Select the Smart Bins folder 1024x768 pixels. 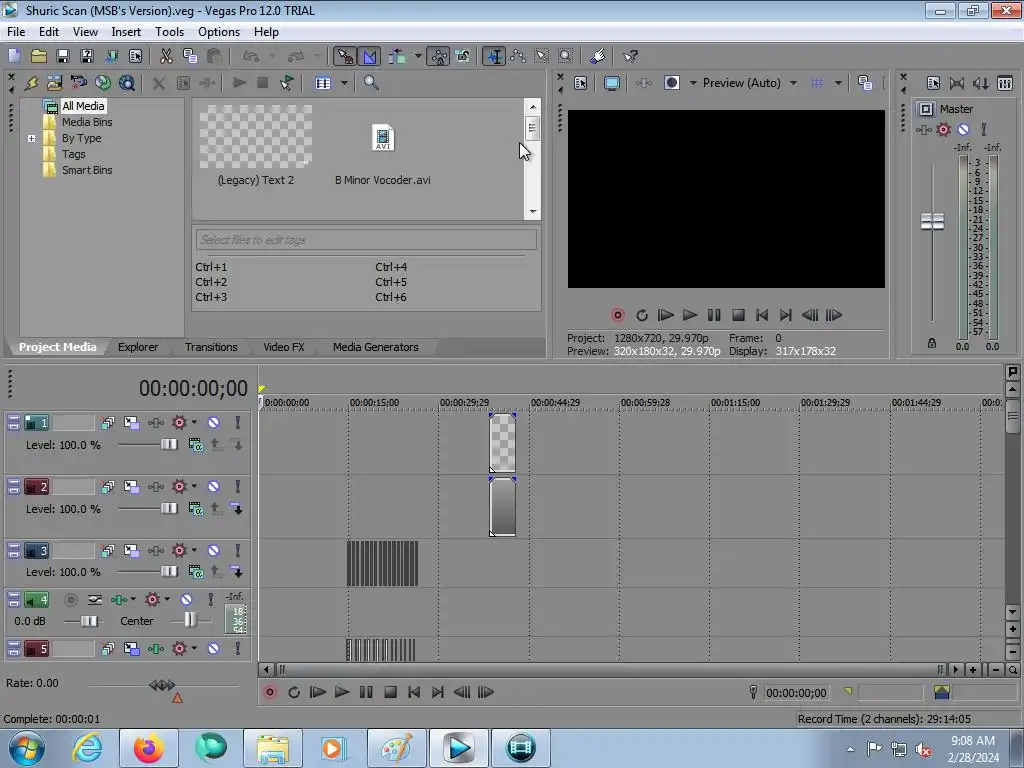click(87, 170)
